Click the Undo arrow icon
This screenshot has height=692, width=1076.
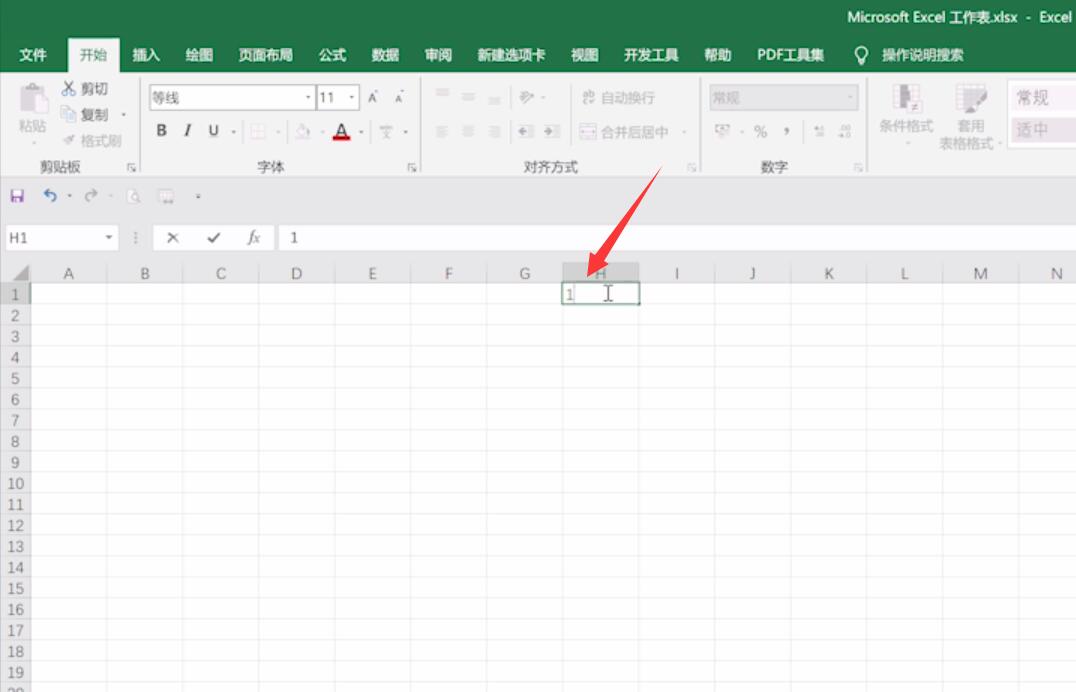[x=49, y=196]
